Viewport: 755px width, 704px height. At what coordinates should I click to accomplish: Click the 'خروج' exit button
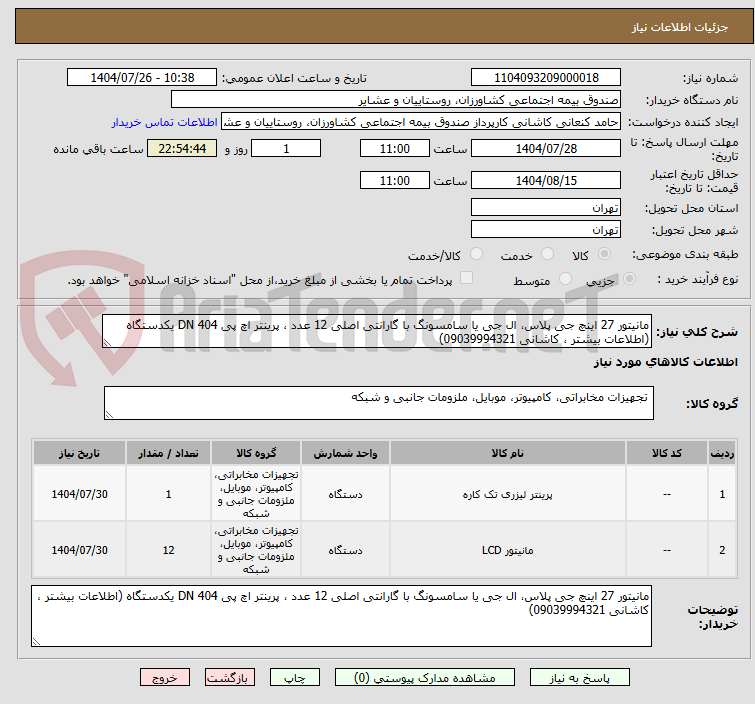165,677
